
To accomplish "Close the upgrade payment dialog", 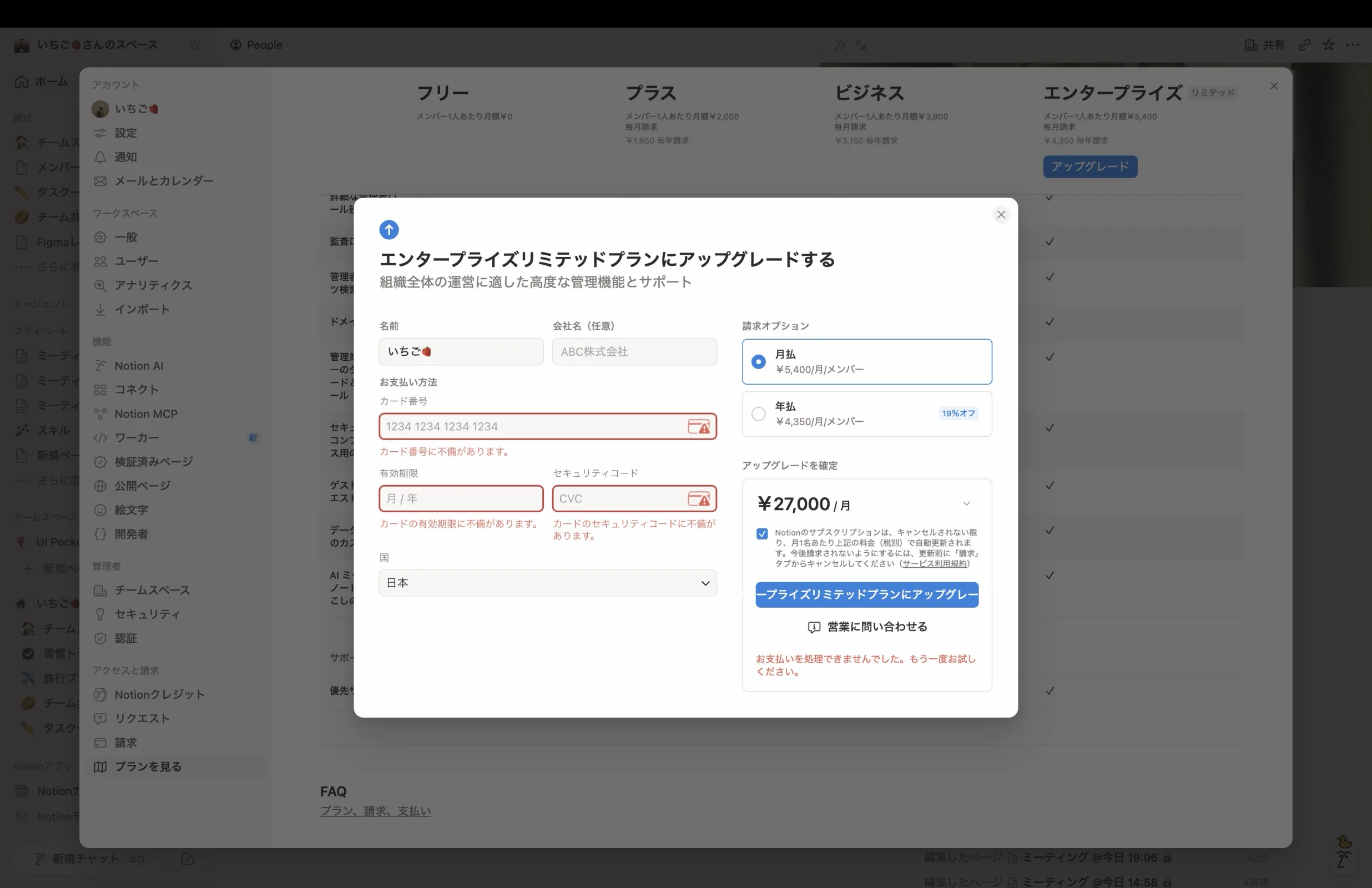I will point(1001,214).
